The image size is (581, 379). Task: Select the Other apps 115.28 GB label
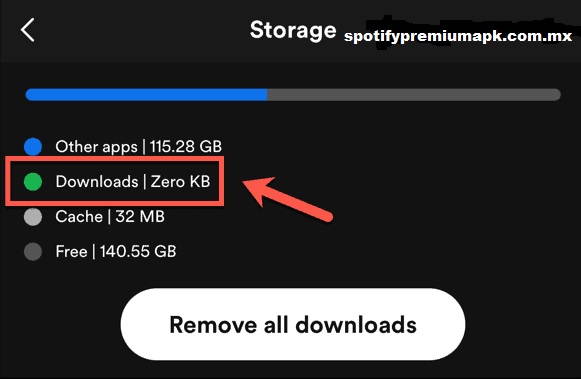click(139, 147)
